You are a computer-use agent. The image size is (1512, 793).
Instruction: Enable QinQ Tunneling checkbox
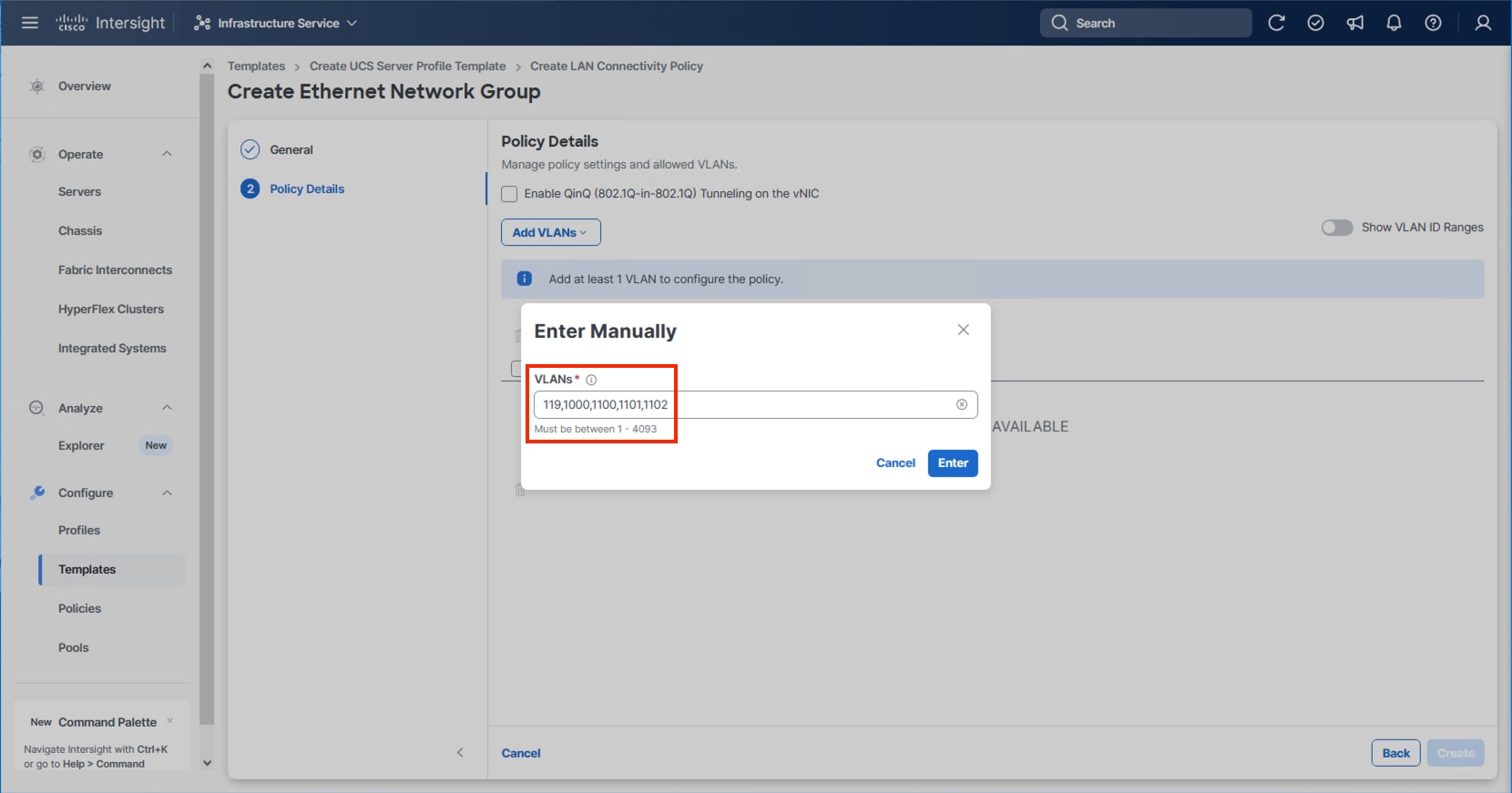(509, 194)
